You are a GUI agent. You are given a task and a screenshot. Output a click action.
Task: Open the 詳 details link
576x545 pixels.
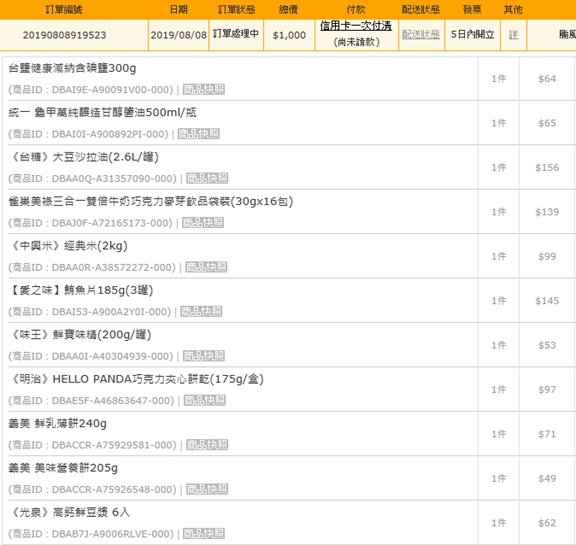click(514, 35)
